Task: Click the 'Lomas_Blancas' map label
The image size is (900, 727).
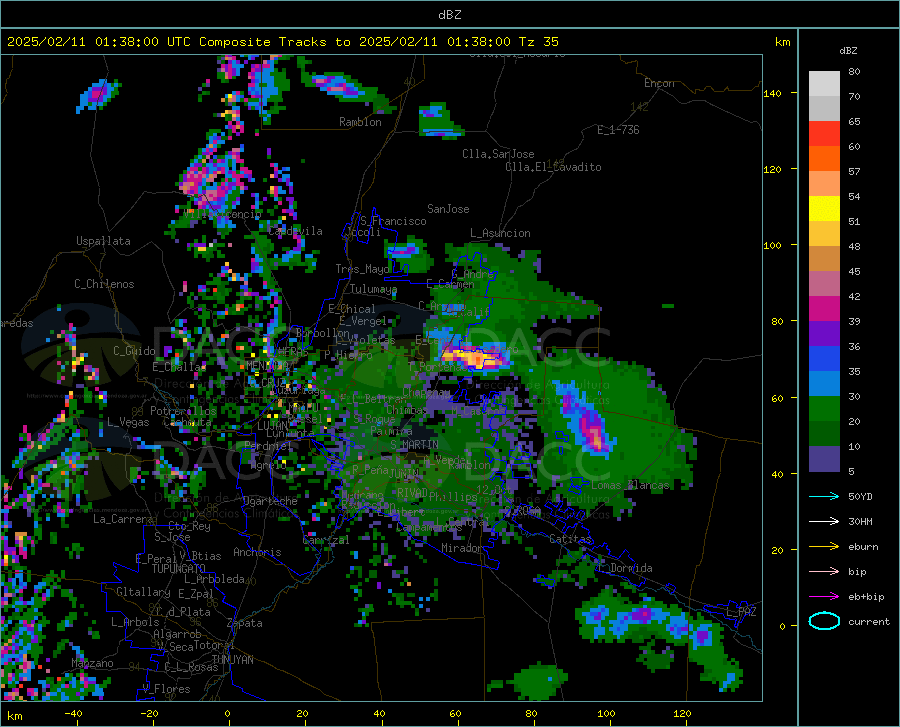Action: point(630,485)
